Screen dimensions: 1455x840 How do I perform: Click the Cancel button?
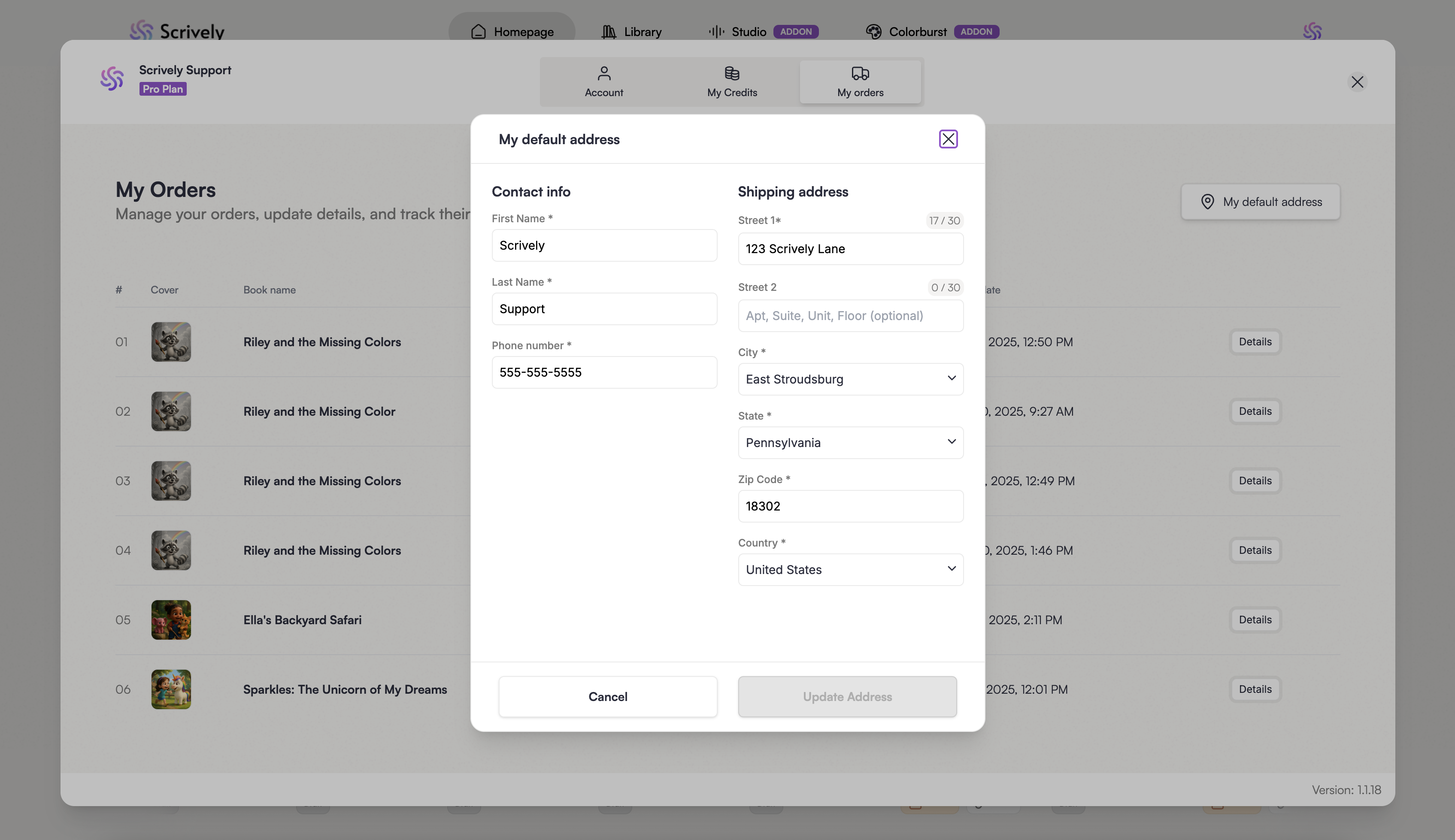tap(608, 696)
